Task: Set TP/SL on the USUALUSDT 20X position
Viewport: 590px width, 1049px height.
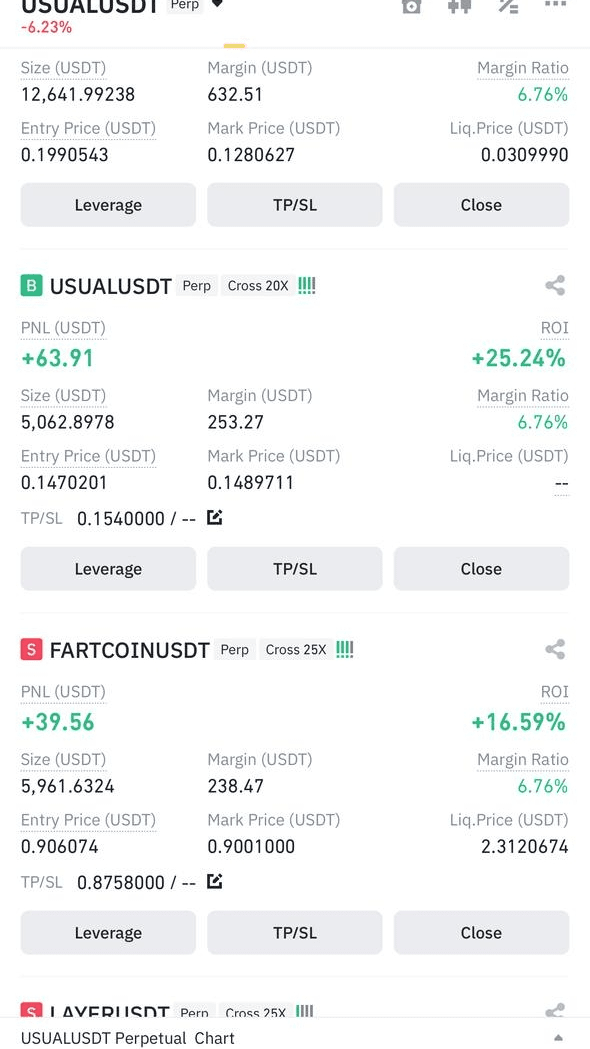Action: [x=295, y=569]
